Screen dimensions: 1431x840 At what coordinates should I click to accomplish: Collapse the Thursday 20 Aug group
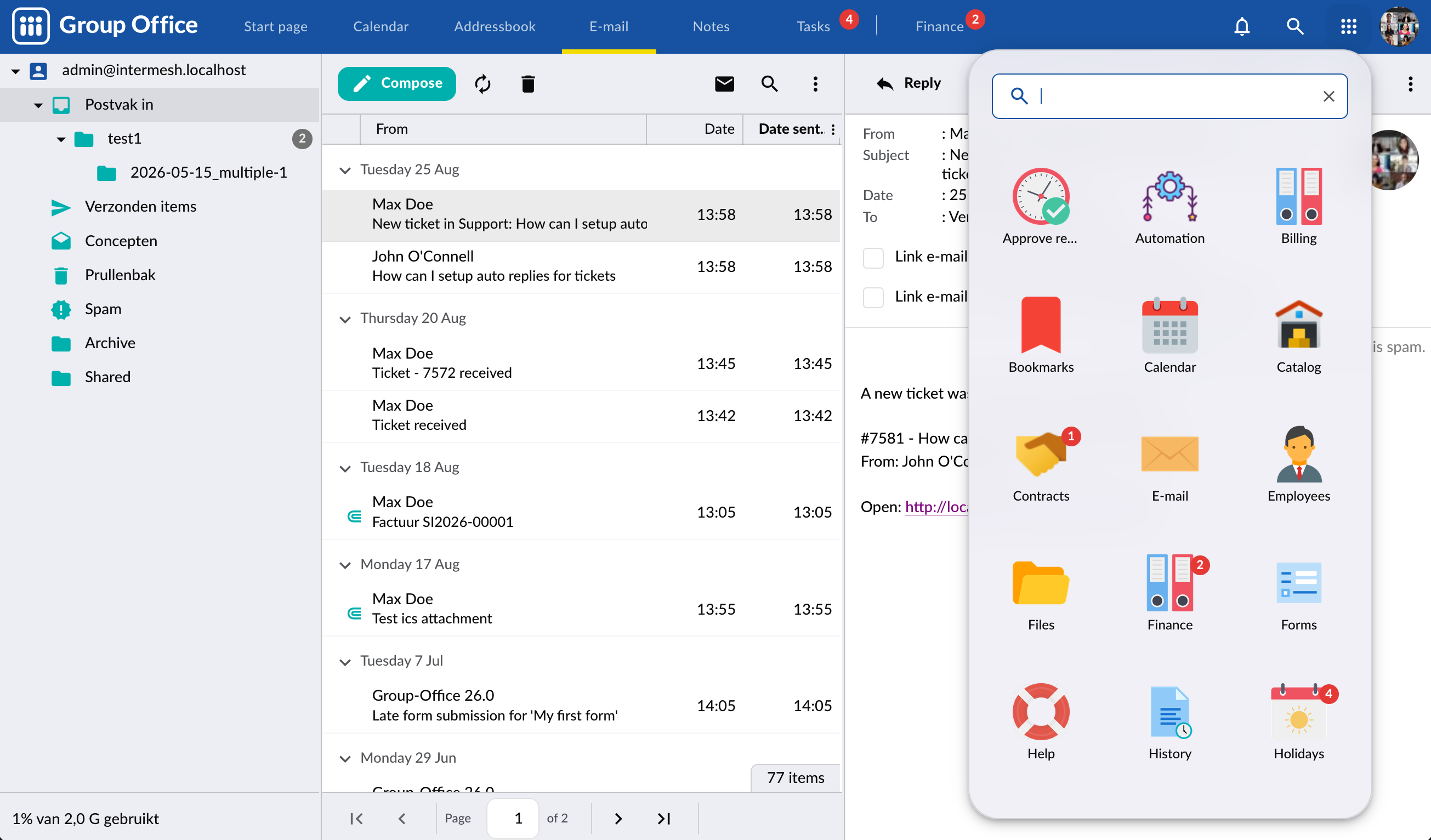coord(345,319)
